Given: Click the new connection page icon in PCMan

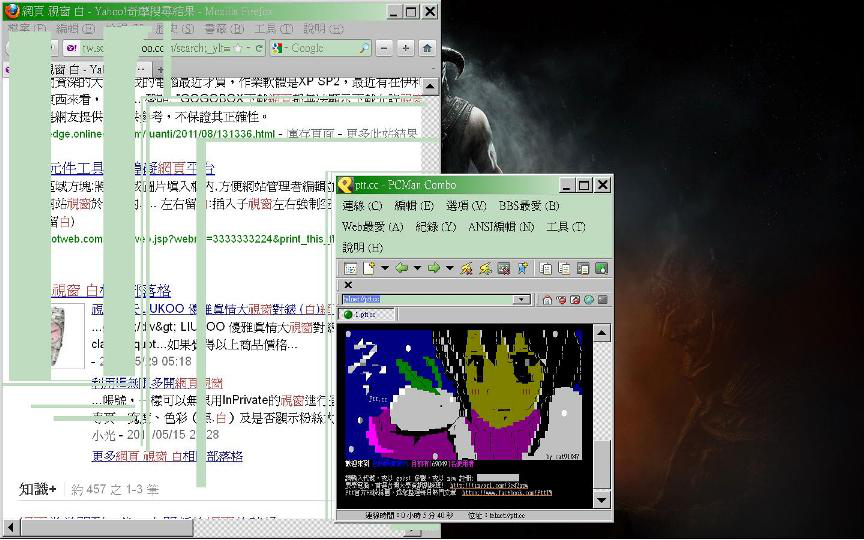Looking at the screenshot, I should pyautogui.click(x=369, y=268).
